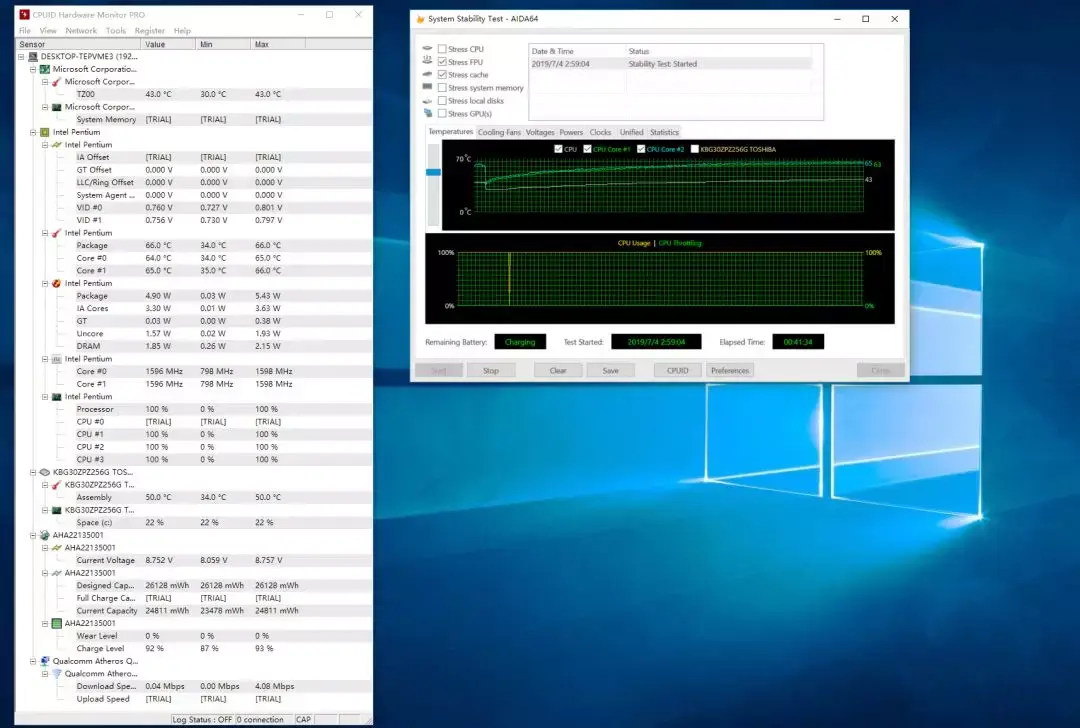Click the speed icon above Download Spe...
Screen dimensions: 1080x728
click(56, 674)
